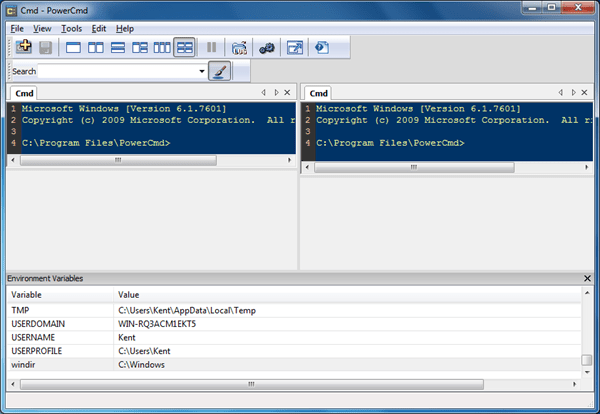Image resolution: width=600 pixels, height=414 pixels.
Task: Open the Edit menu
Action: coord(99,29)
